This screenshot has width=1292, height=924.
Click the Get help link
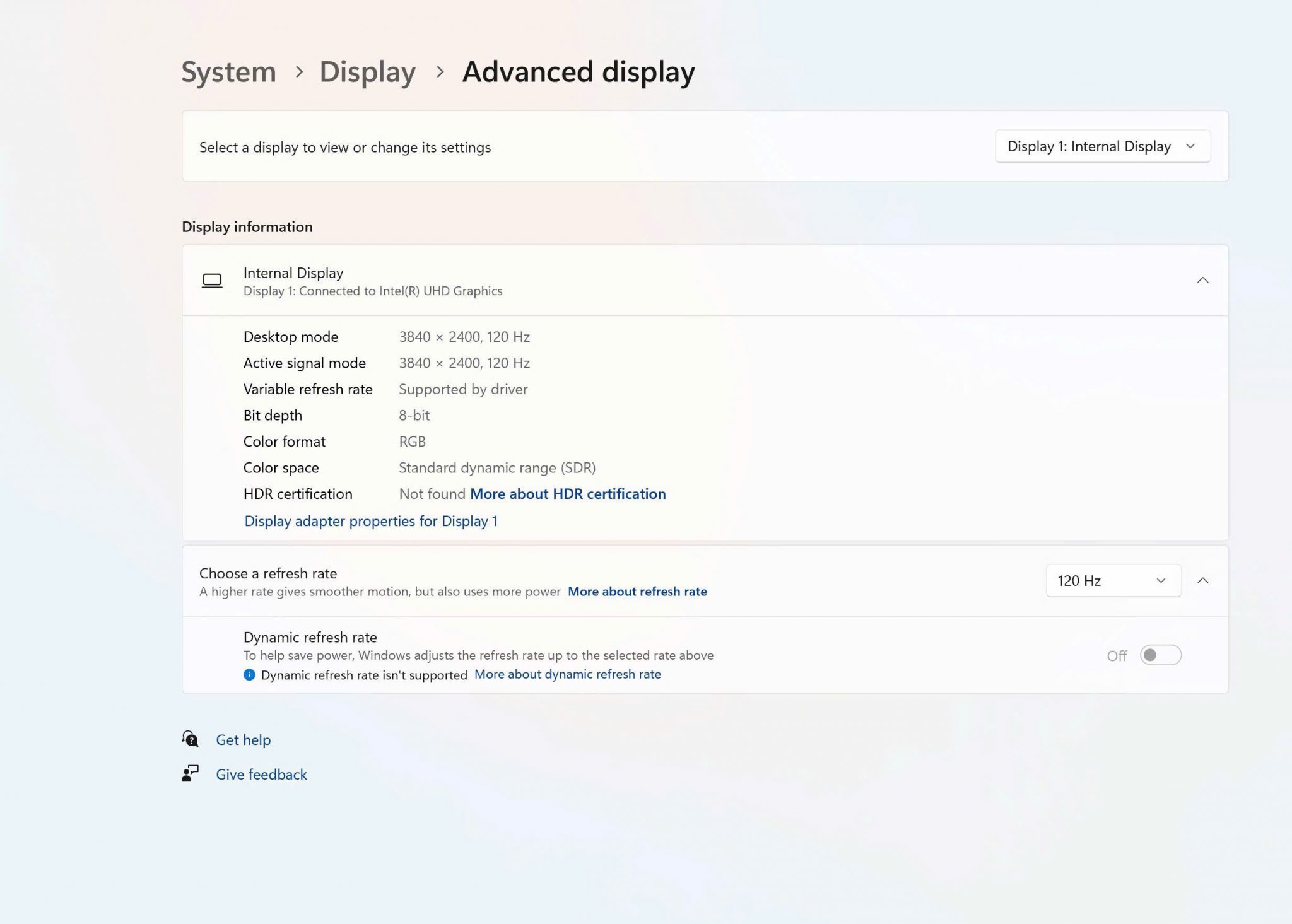243,739
